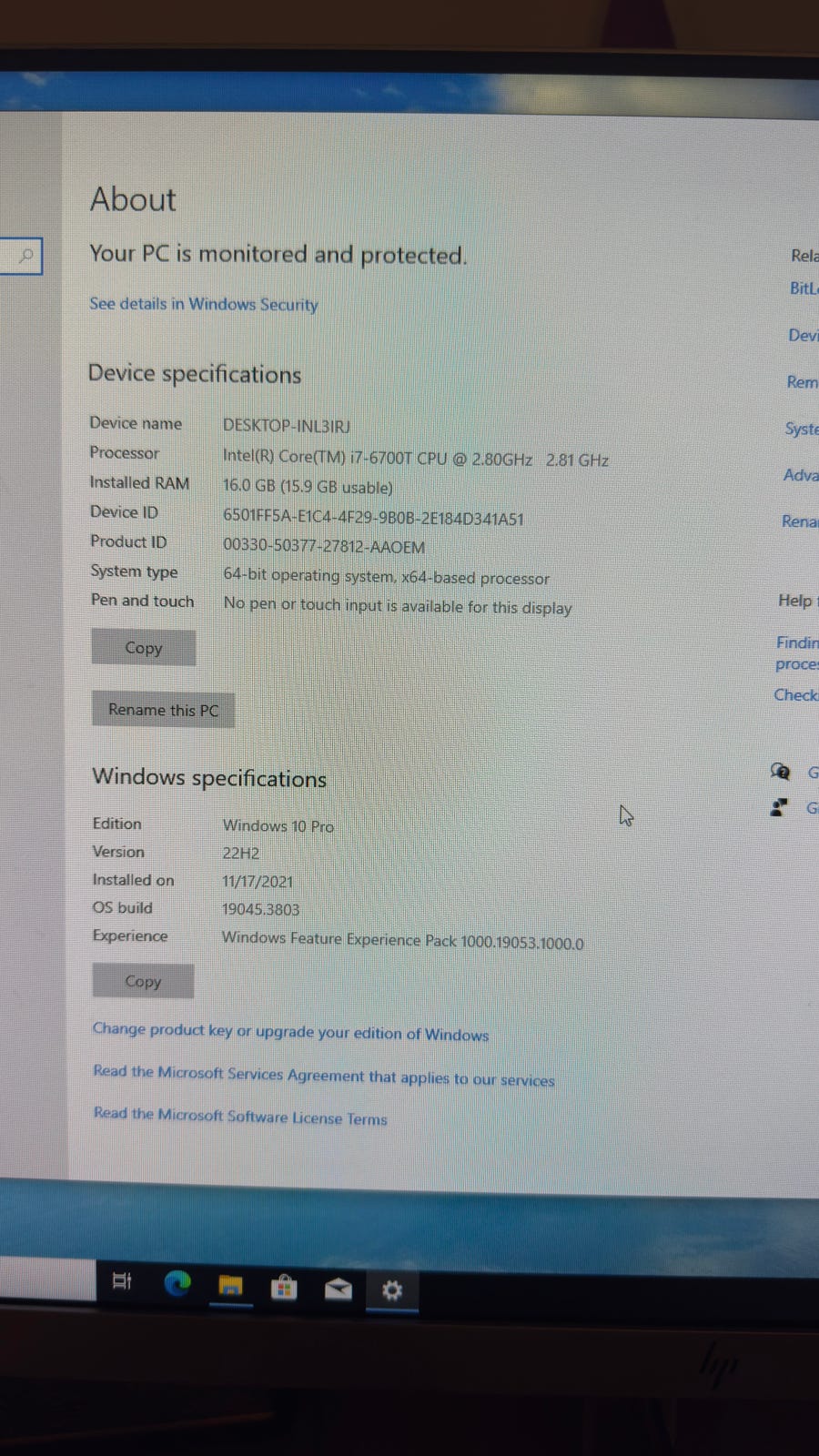Click the Device specifications heading
Image resolution: width=819 pixels, height=1456 pixels.
tap(195, 374)
